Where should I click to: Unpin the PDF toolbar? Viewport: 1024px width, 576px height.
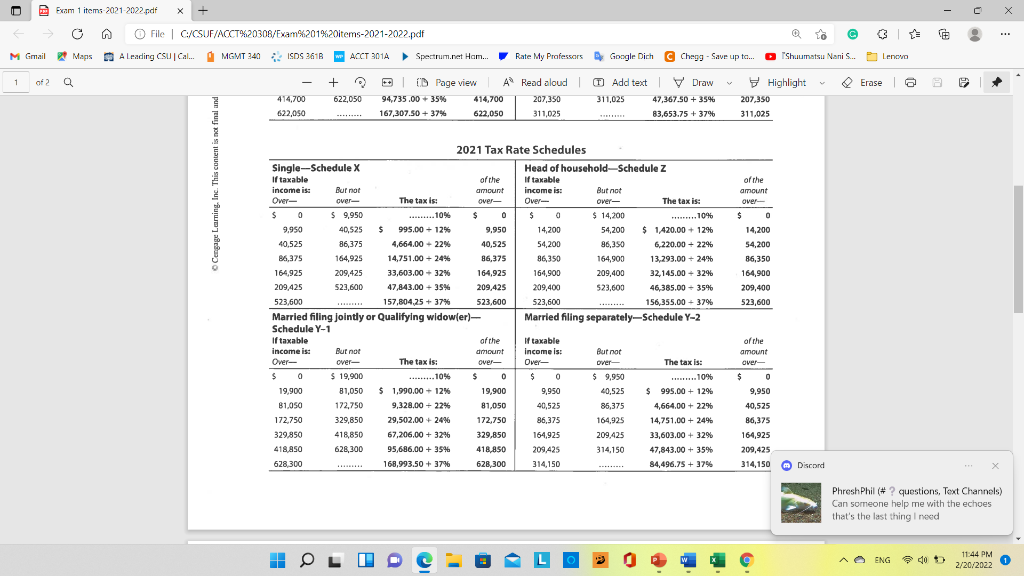(996, 82)
